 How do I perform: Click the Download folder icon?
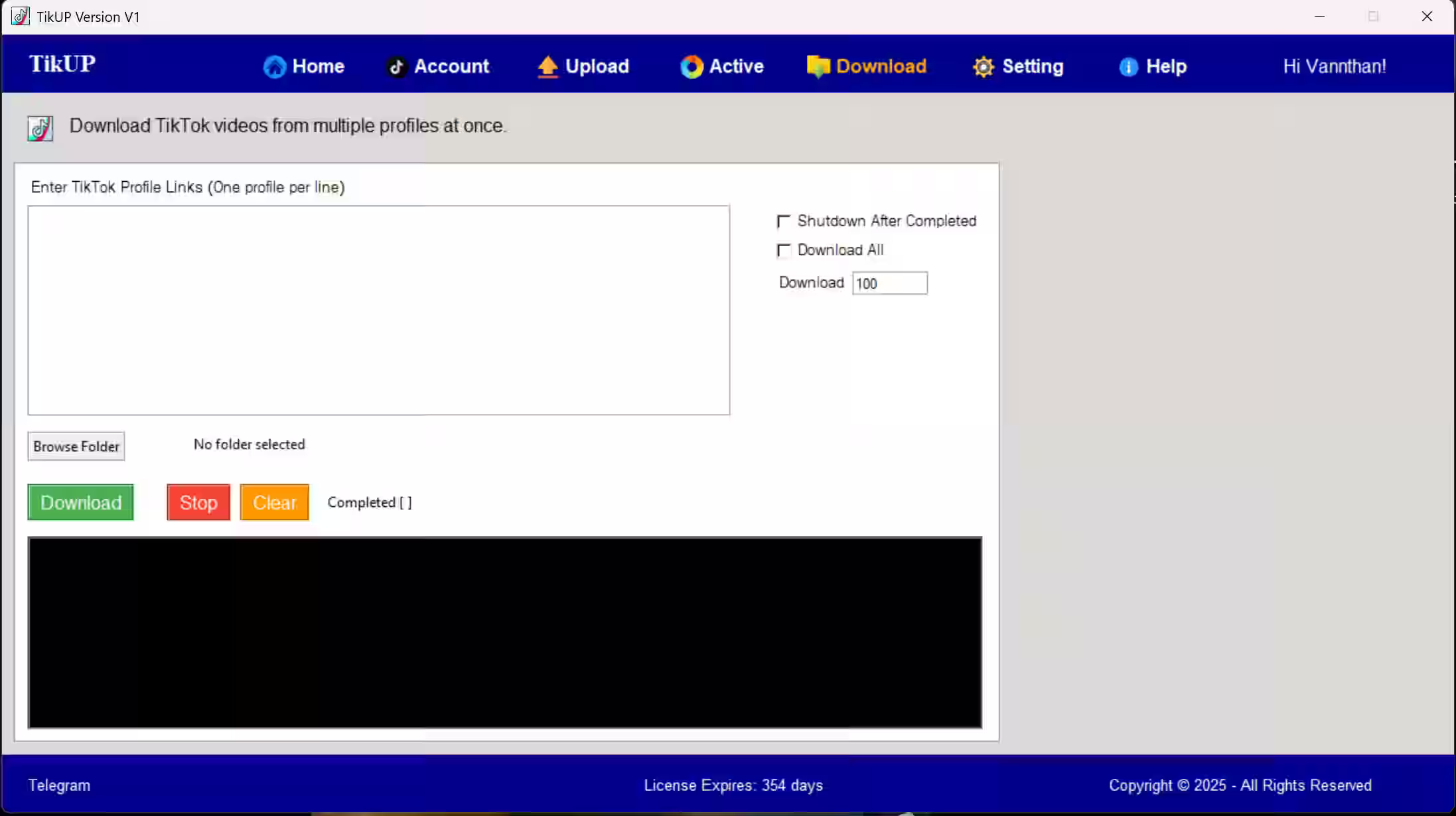click(x=818, y=66)
